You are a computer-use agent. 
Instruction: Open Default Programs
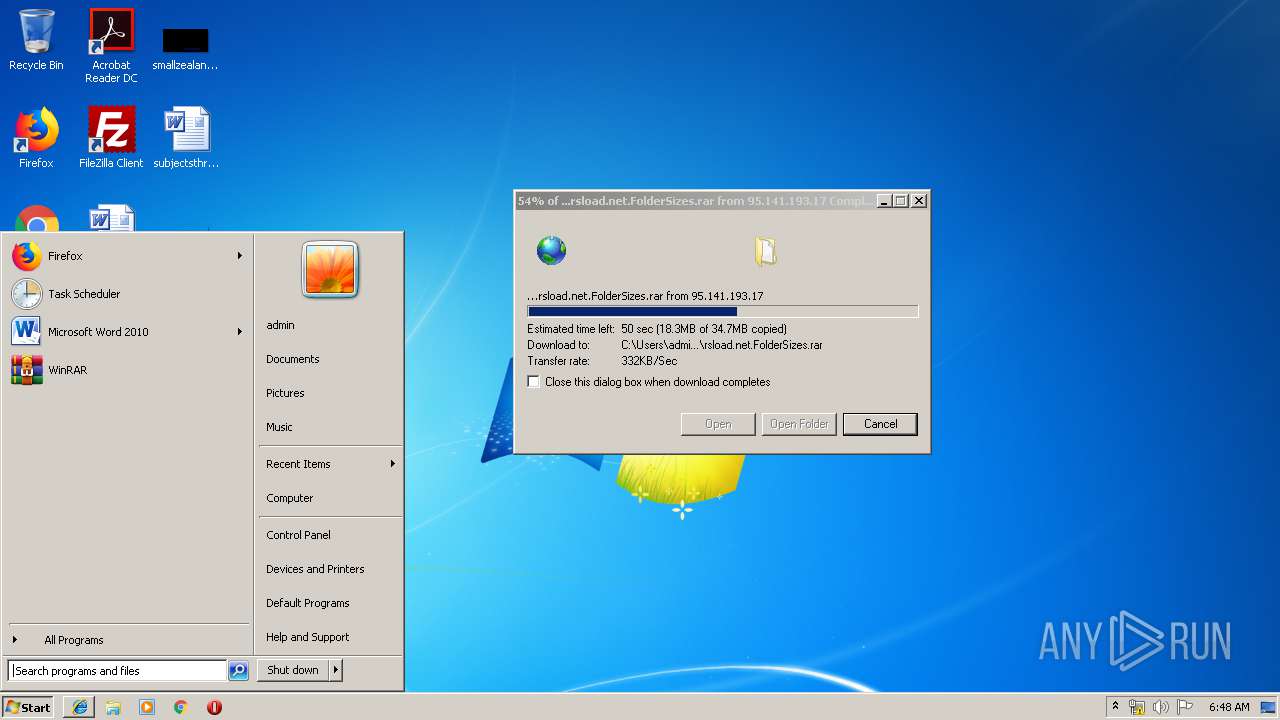[x=308, y=603]
